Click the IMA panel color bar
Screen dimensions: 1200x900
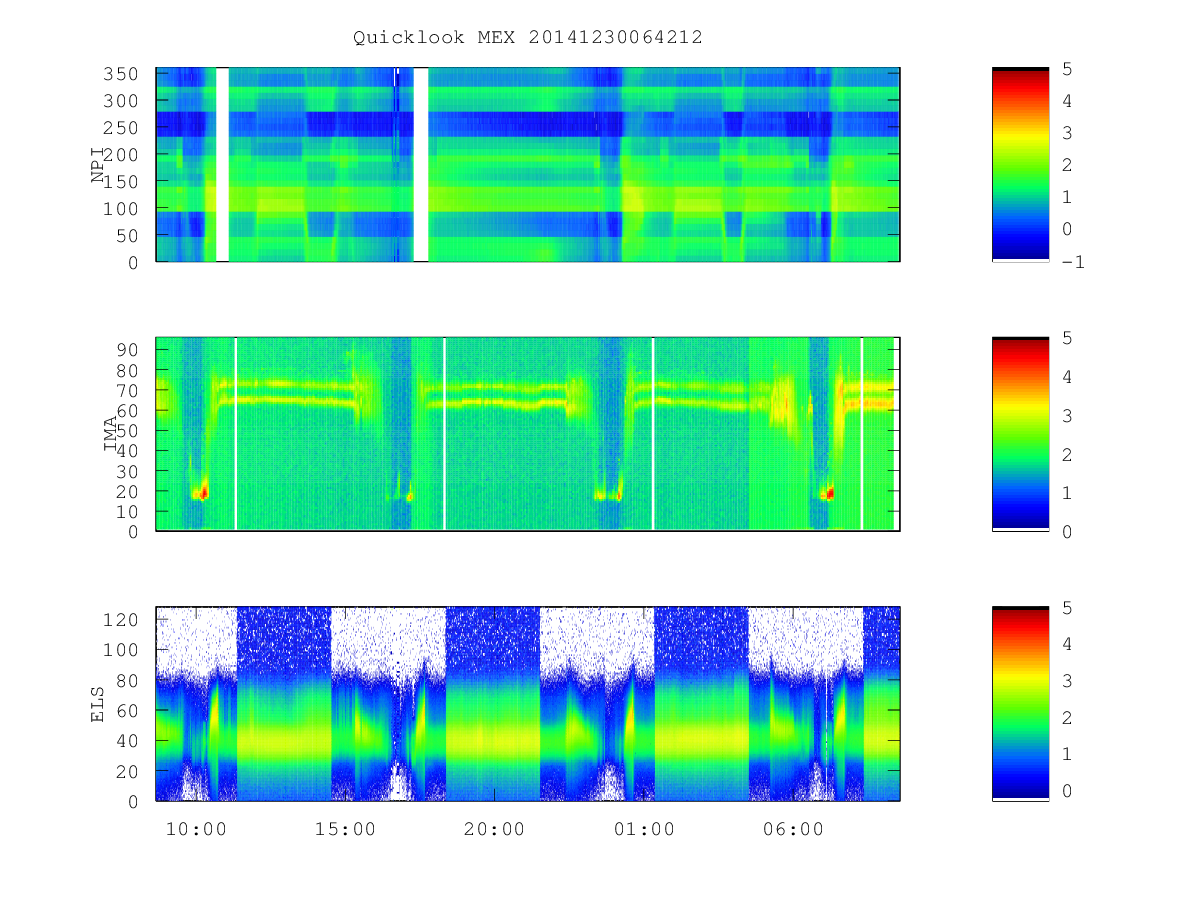point(1020,434)
